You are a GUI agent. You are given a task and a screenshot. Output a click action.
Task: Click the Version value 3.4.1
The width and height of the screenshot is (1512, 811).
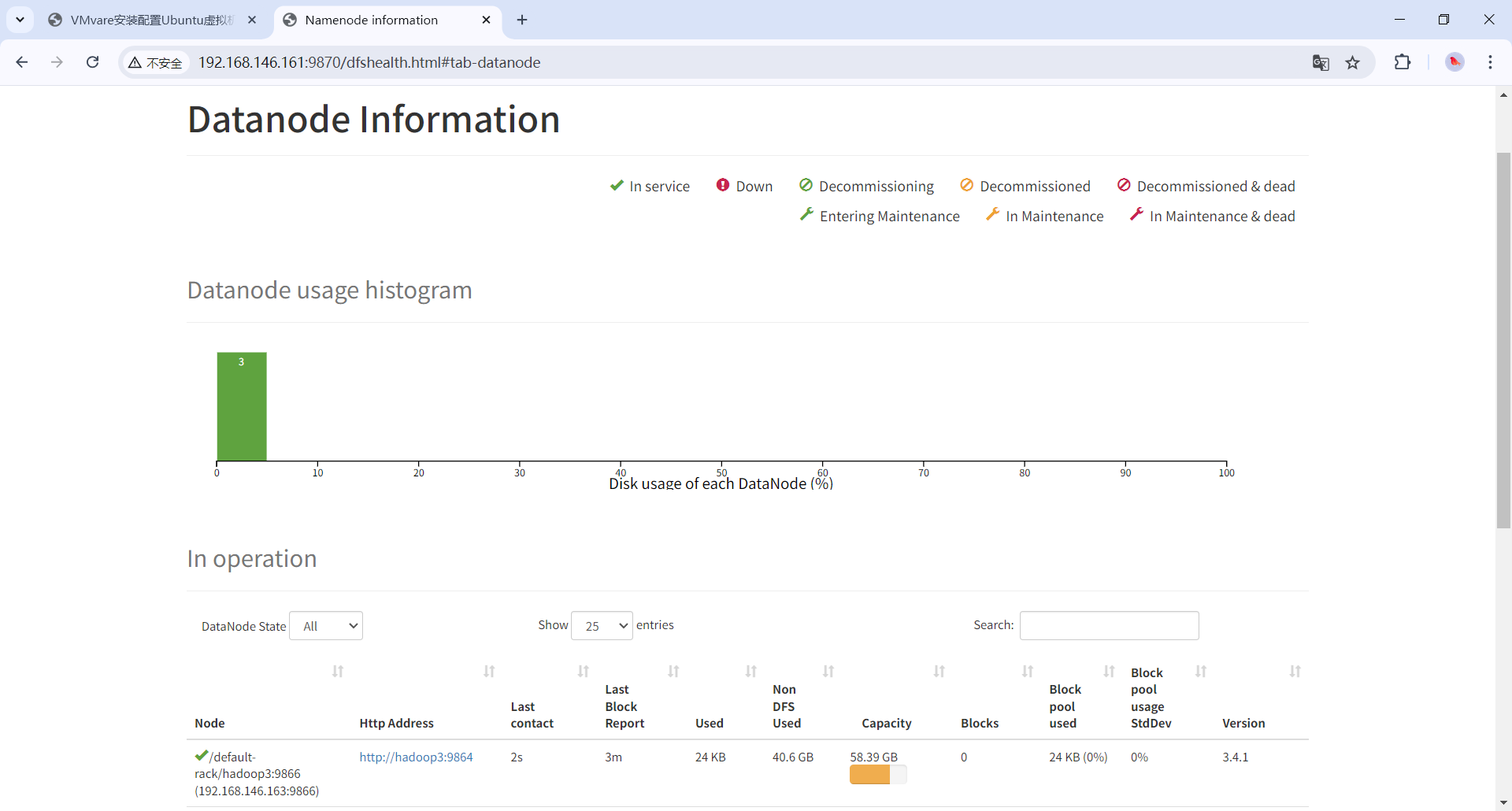(x=1236, y=757)
